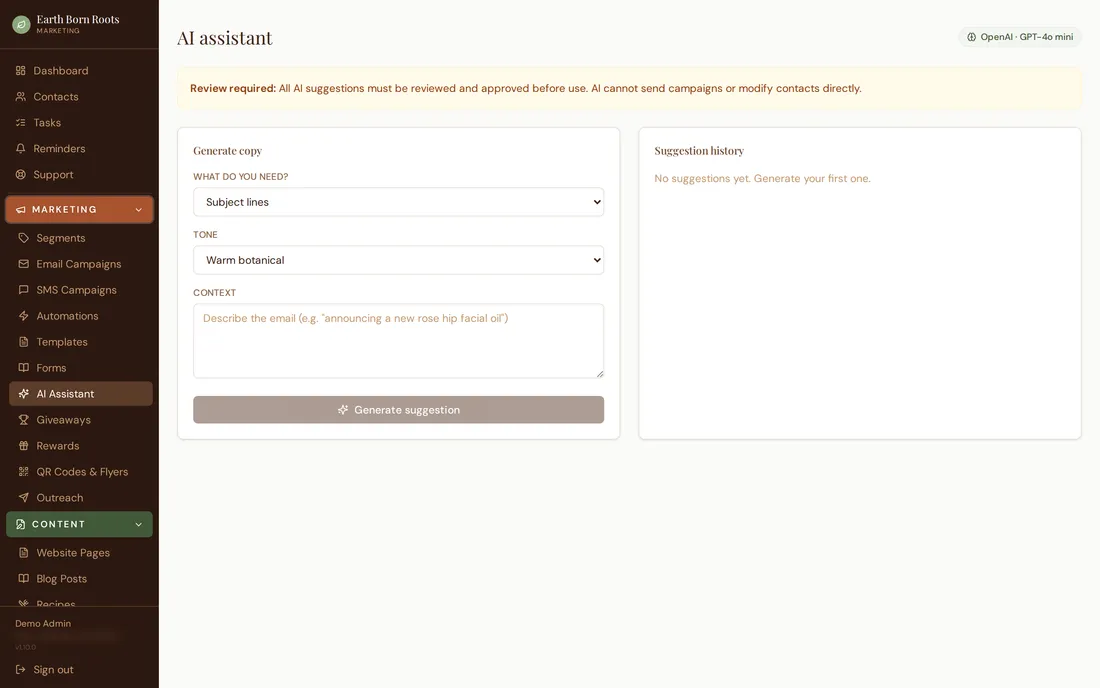Click the Giveaways trophy icon
This screenshot has height=688, width=1100.
[24, 420]
